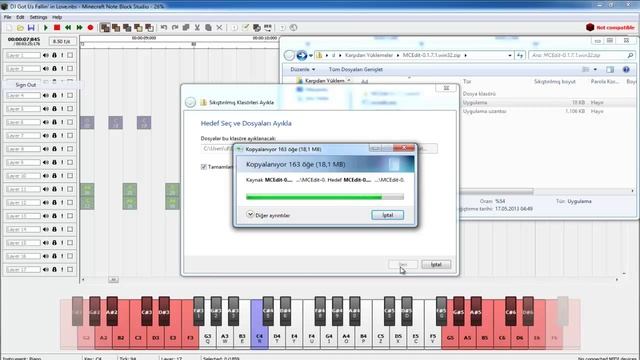Lock Layer 15 with its padlock icon

point(54,243)
